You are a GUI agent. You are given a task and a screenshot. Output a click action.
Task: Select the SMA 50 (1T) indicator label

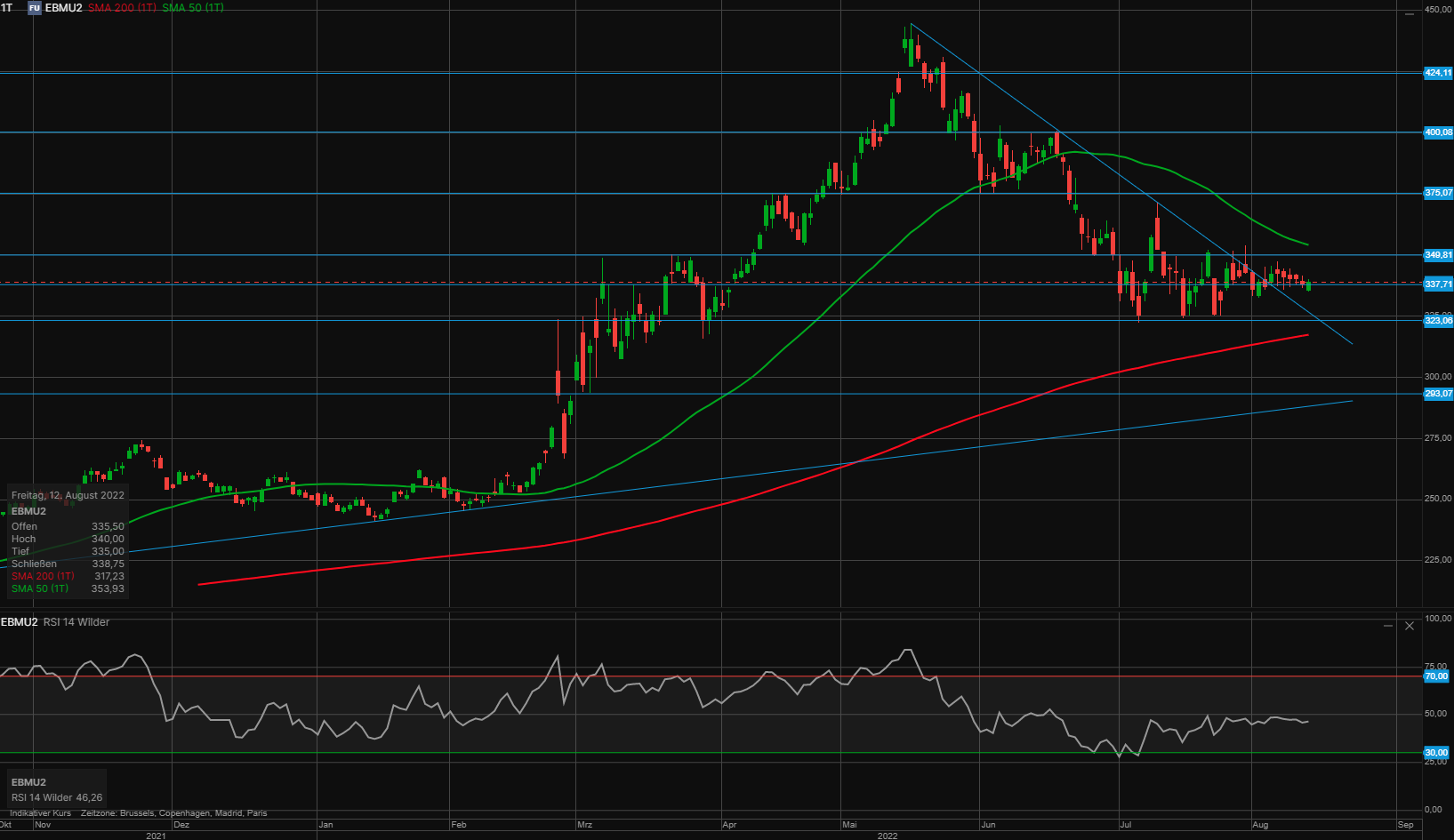[x=193, y=8]
